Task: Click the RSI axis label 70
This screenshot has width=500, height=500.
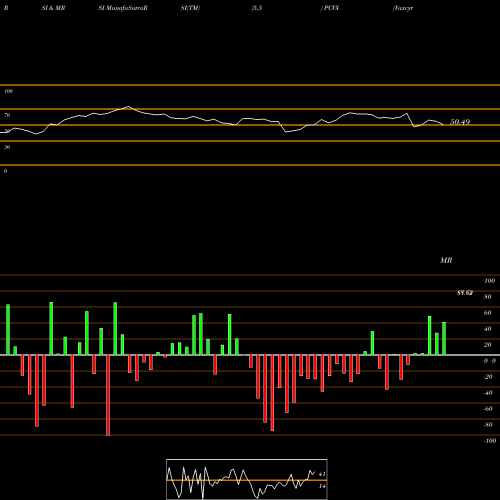Action: tap(7, 115)
